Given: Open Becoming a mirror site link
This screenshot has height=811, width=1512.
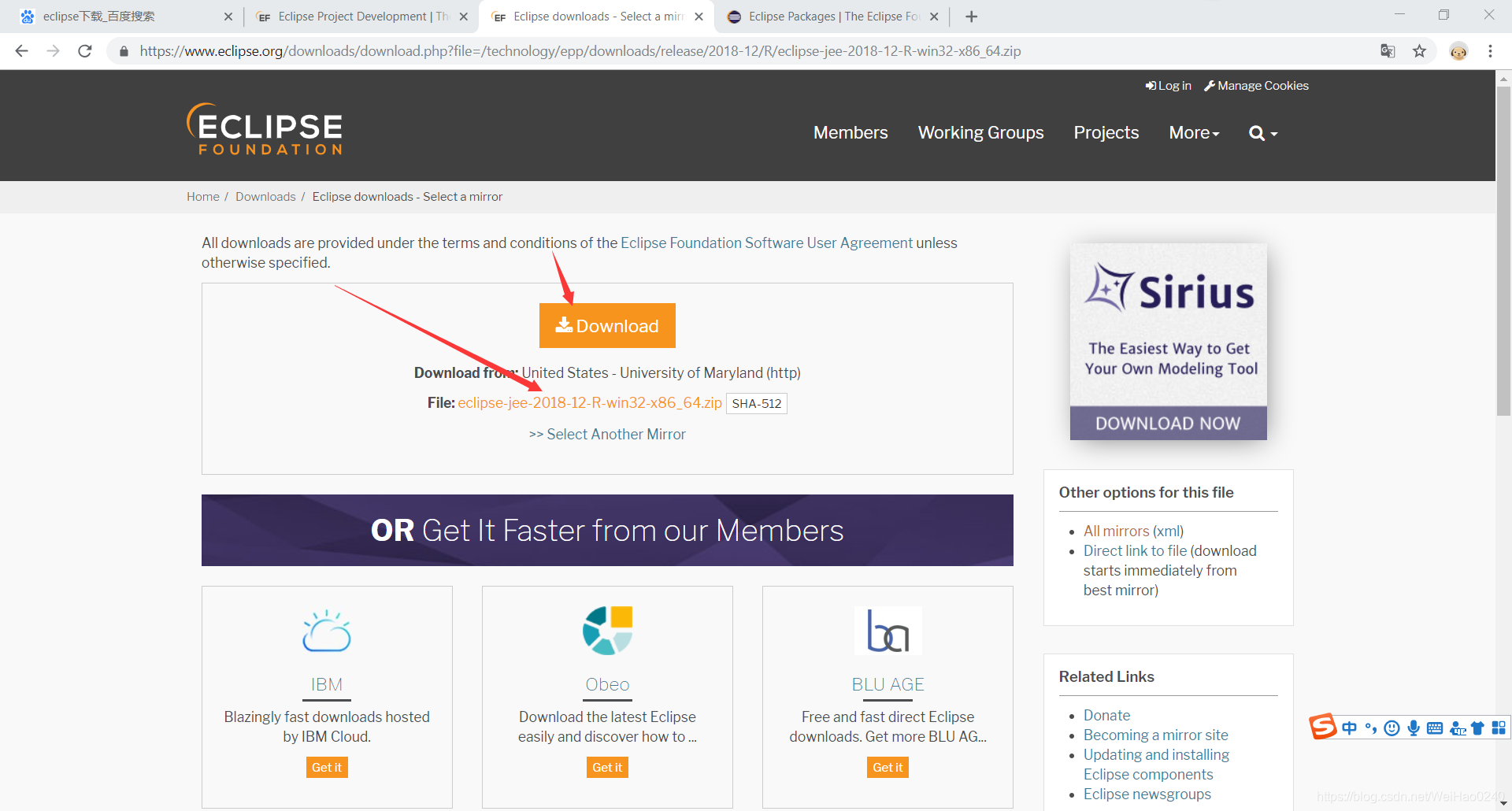Looking at the screenshot, I should click(1155, 735).
